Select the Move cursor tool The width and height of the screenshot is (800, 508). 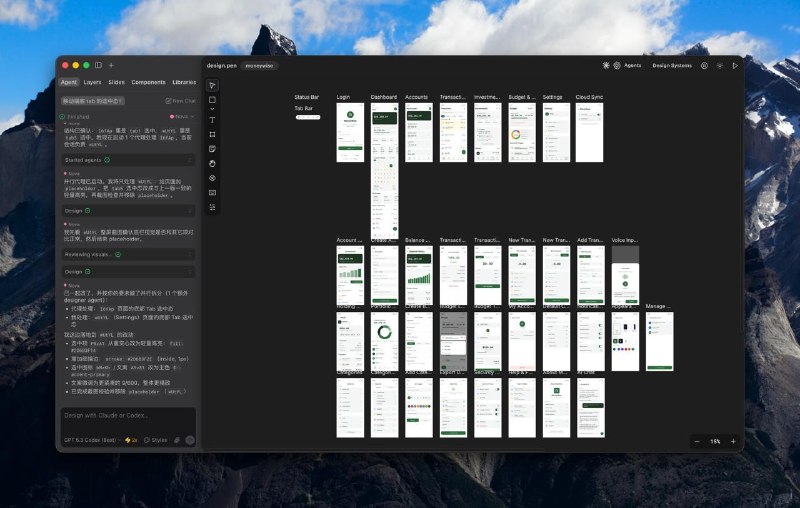[x=212, y=85]
